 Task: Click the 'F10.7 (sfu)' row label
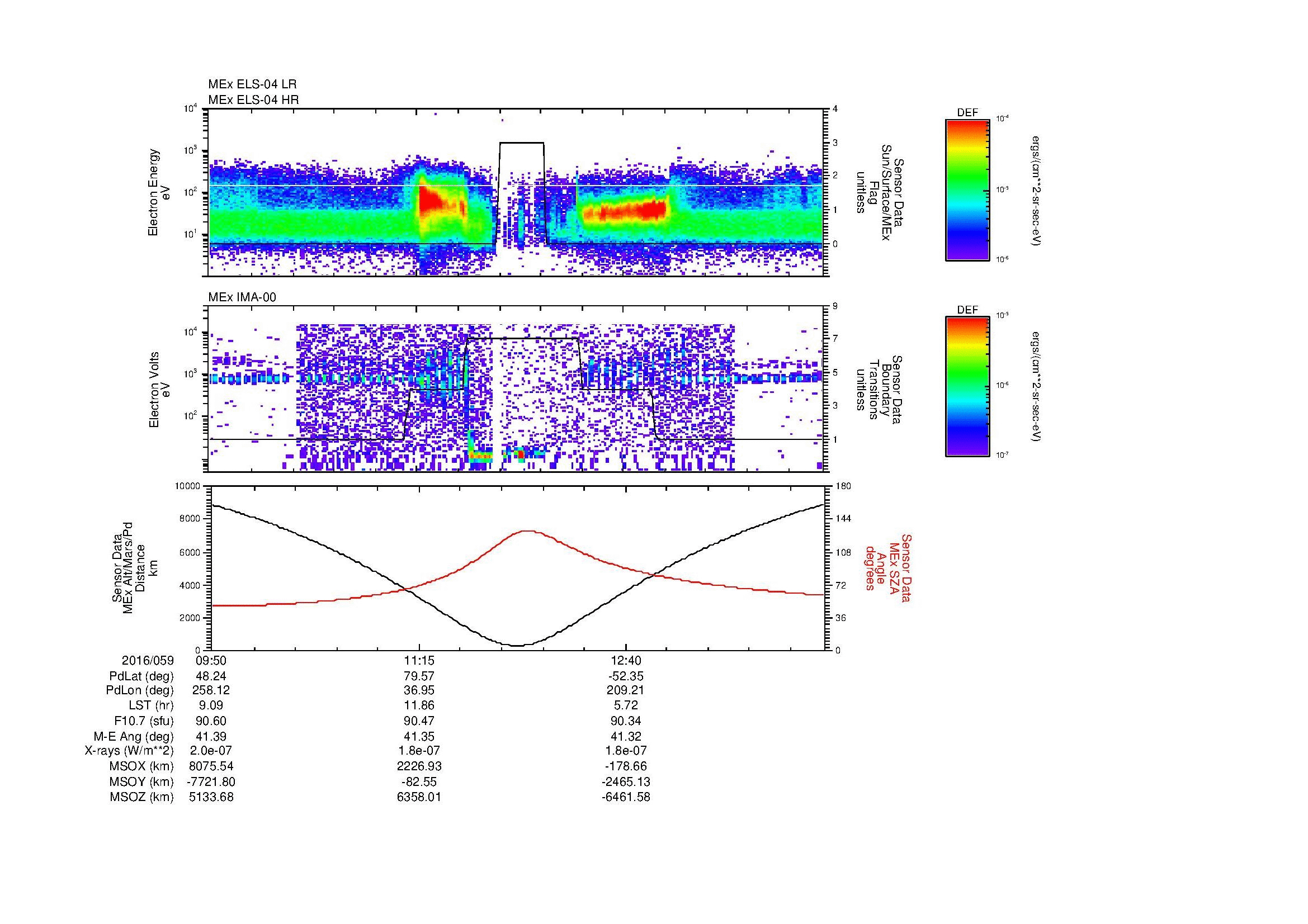[144, 721]
